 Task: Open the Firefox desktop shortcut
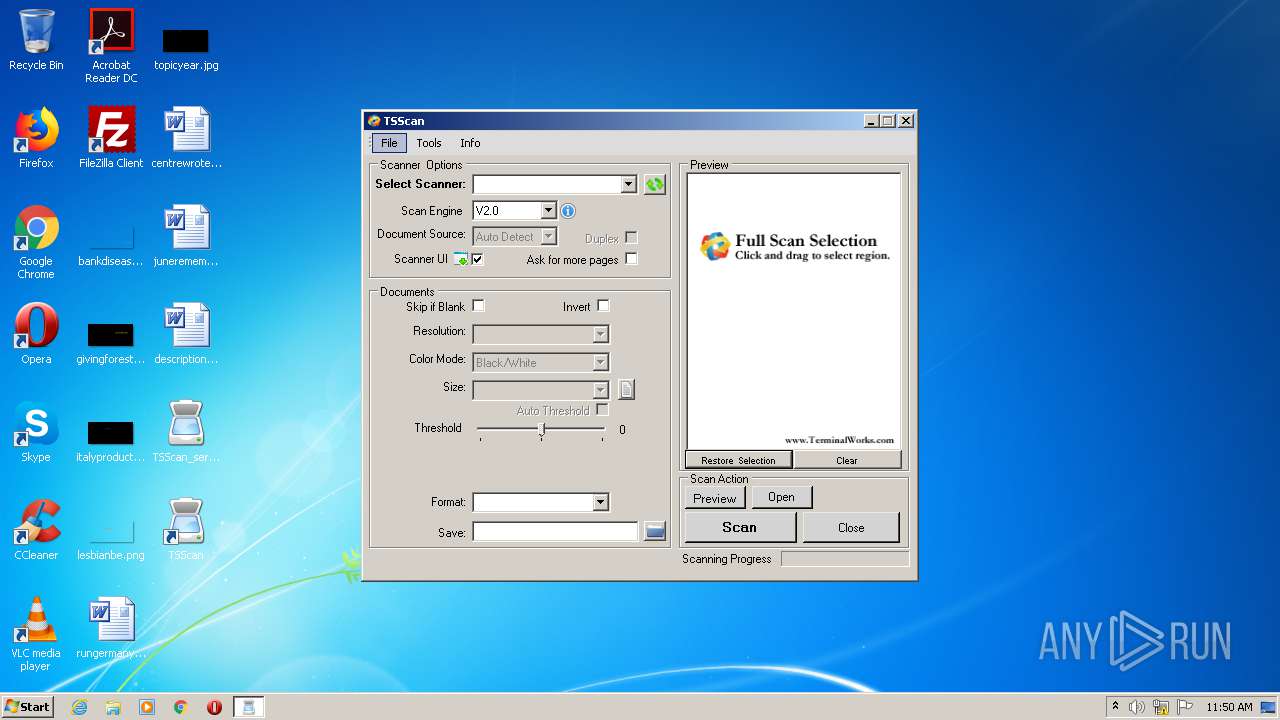36,138
